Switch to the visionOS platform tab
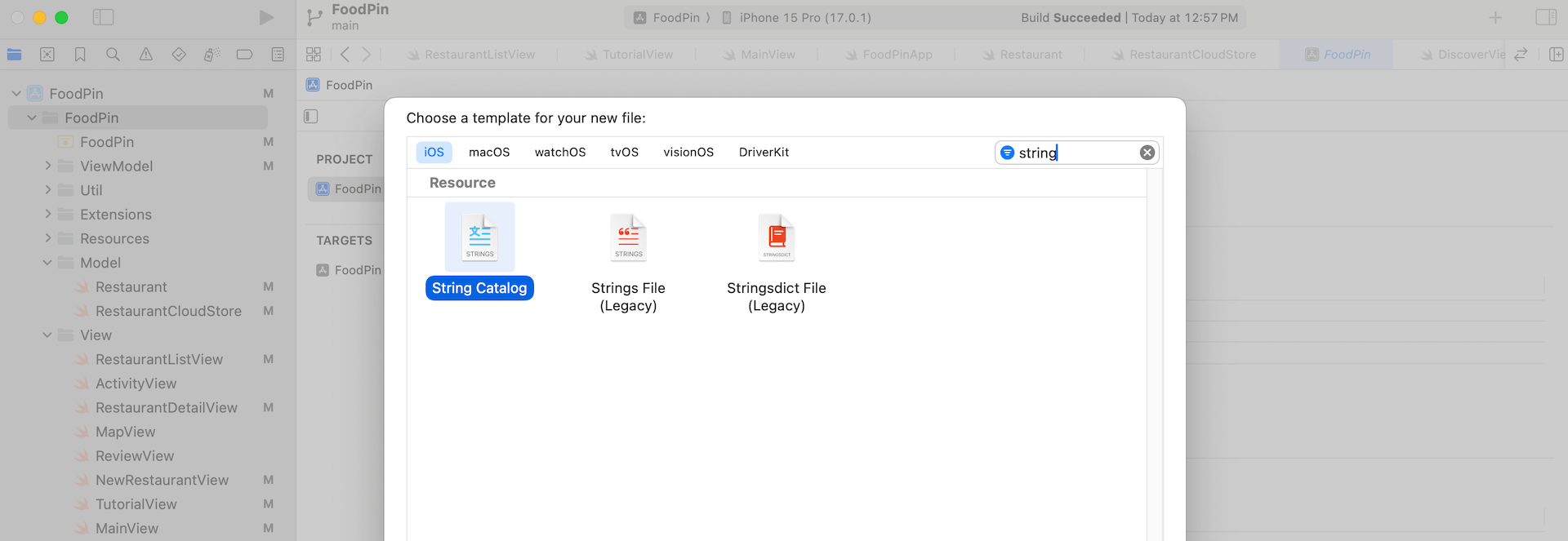The height and width of the screenshot is (541, 1568). 688,153
